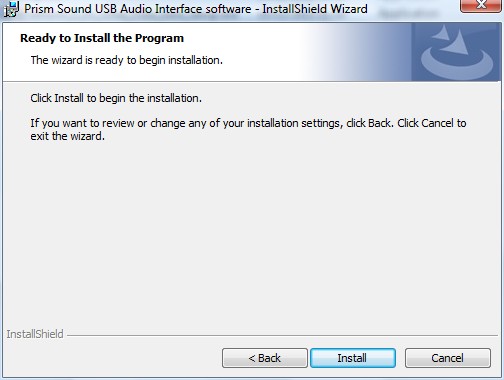Image resolution: width=504 pixels, height=380 pixels.
Task: Click the InstallShield arrow-and-disc banner logo
Action: 457,52
